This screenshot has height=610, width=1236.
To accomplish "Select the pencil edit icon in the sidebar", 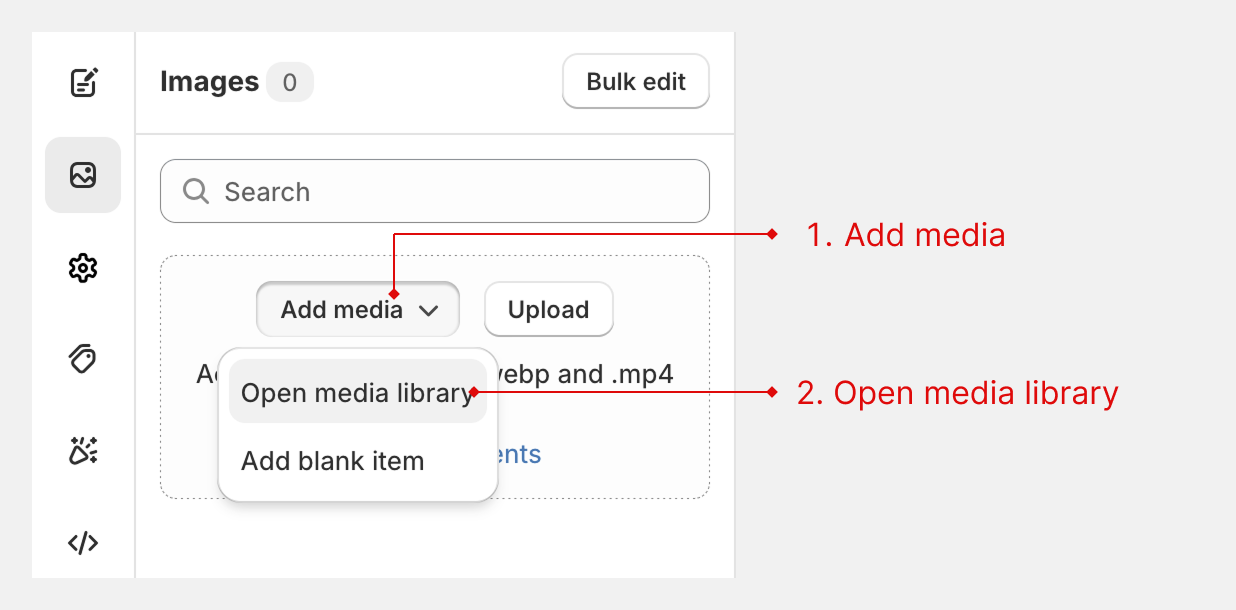I will tap(83, 82).
